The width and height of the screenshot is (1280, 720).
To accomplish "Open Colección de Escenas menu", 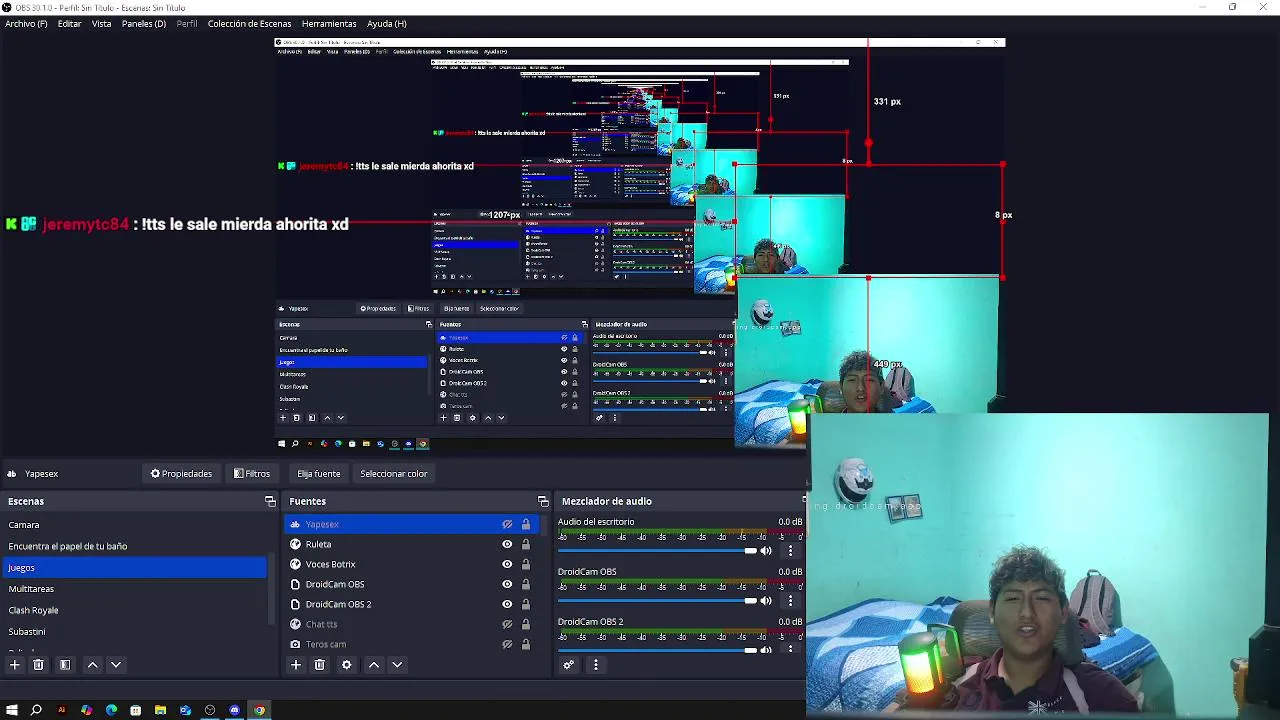I will pos(250,23).
